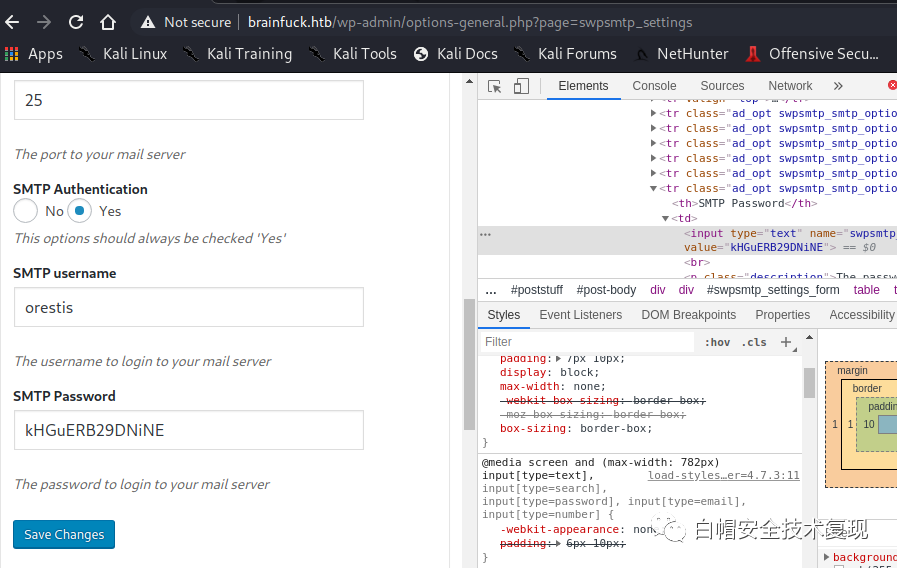Click the new style rule plus icon
The image size is (897, 568).
786,342
